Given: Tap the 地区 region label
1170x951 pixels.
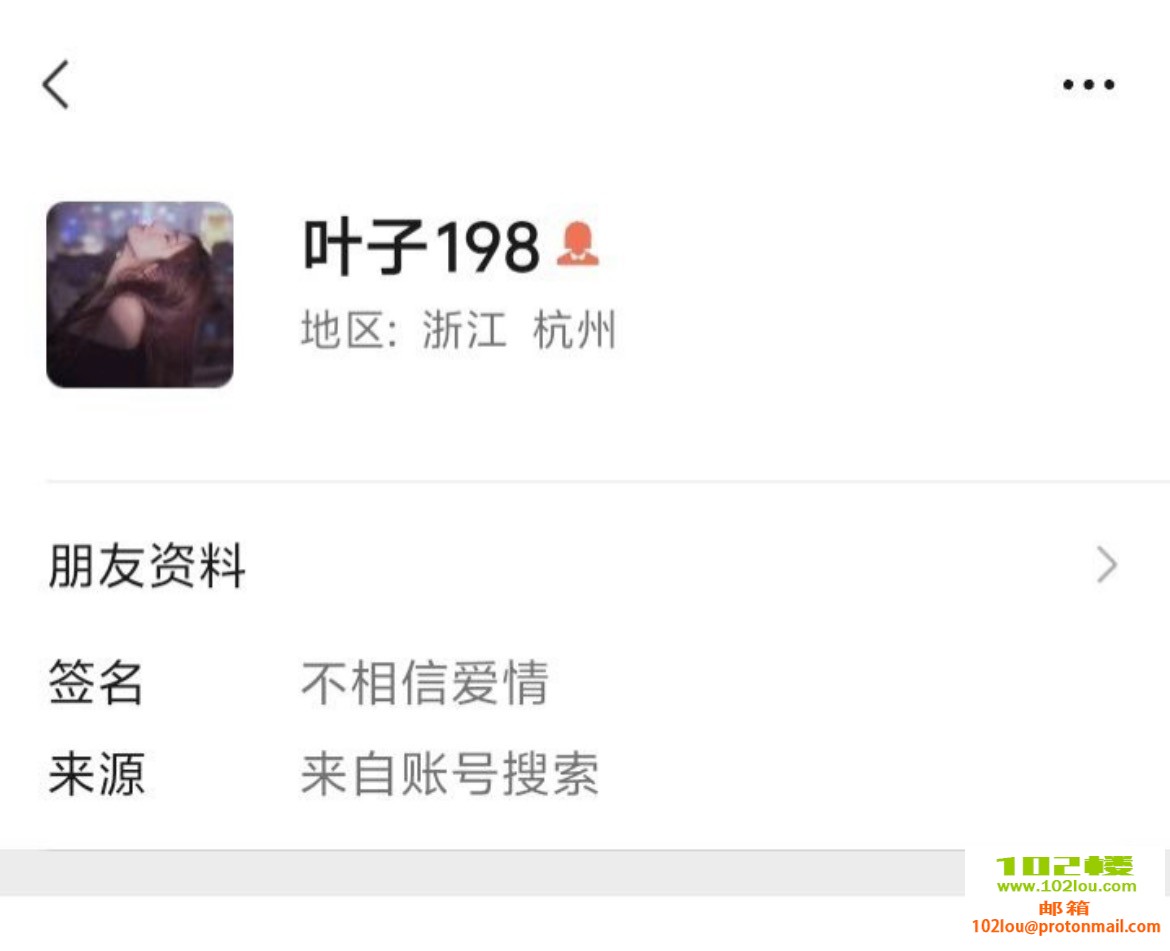Looking at the screenshot, I should pos(349,330).
